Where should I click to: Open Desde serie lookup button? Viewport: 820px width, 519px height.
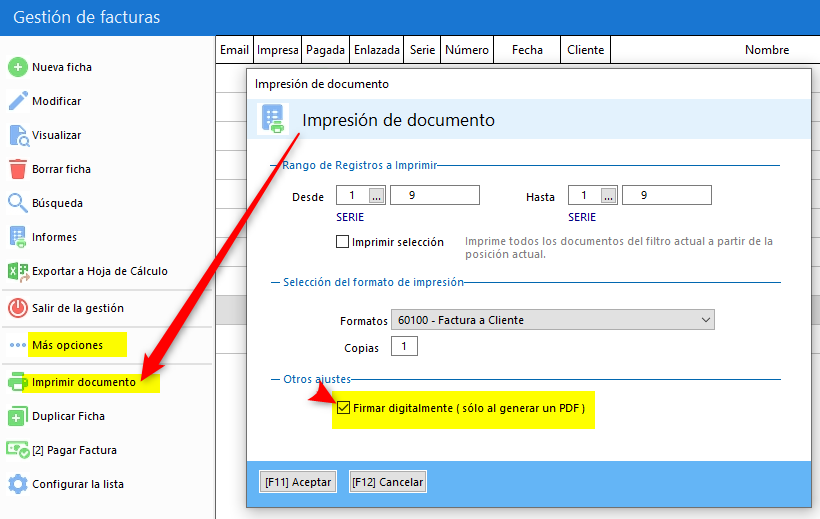point(377,196)
